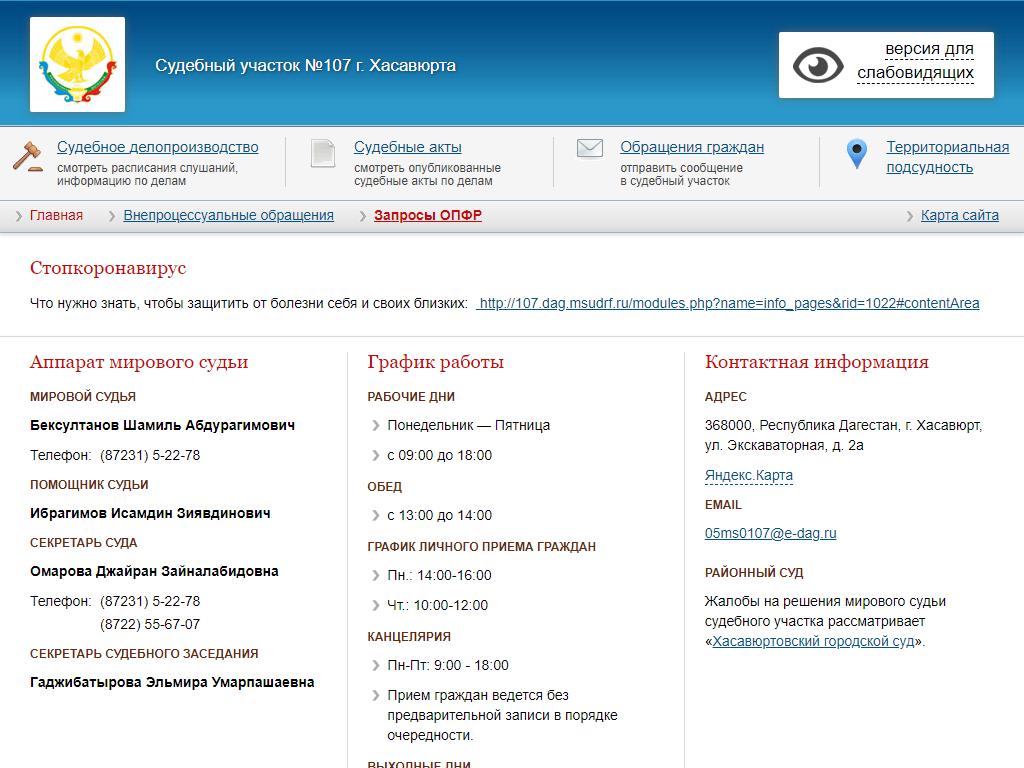Click the envelope icon for citizen appeals
This screenshot has height=768, width=1024.
pos(590,149)
